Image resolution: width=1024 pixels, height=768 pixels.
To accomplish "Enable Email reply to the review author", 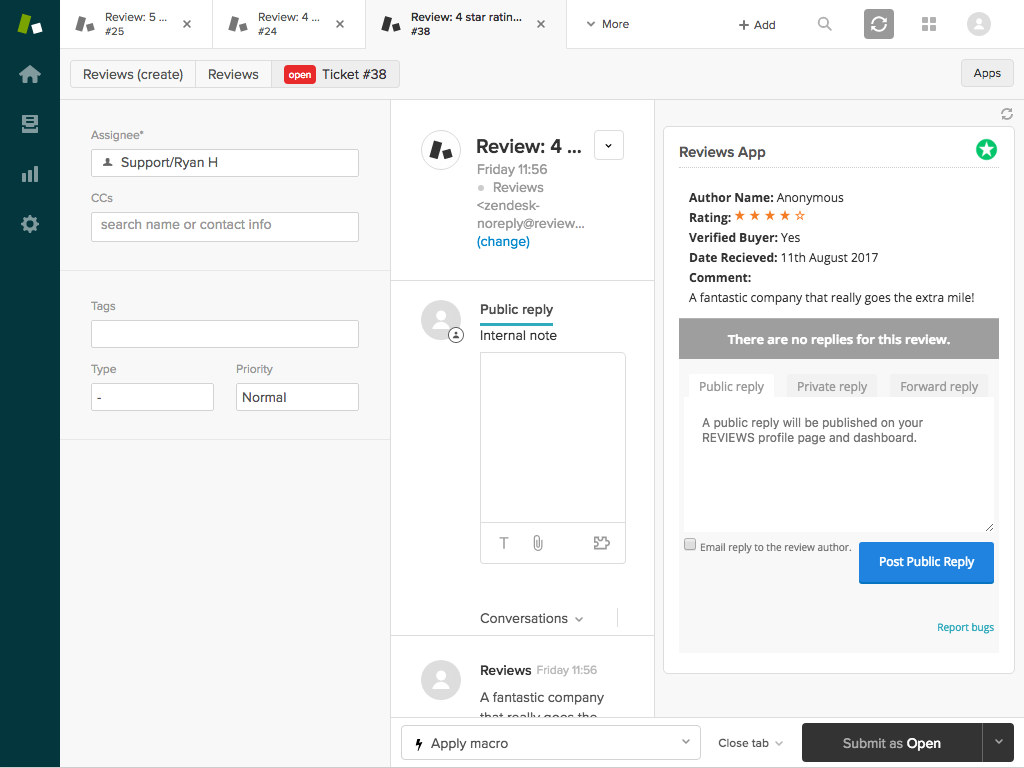I will 690,544.
